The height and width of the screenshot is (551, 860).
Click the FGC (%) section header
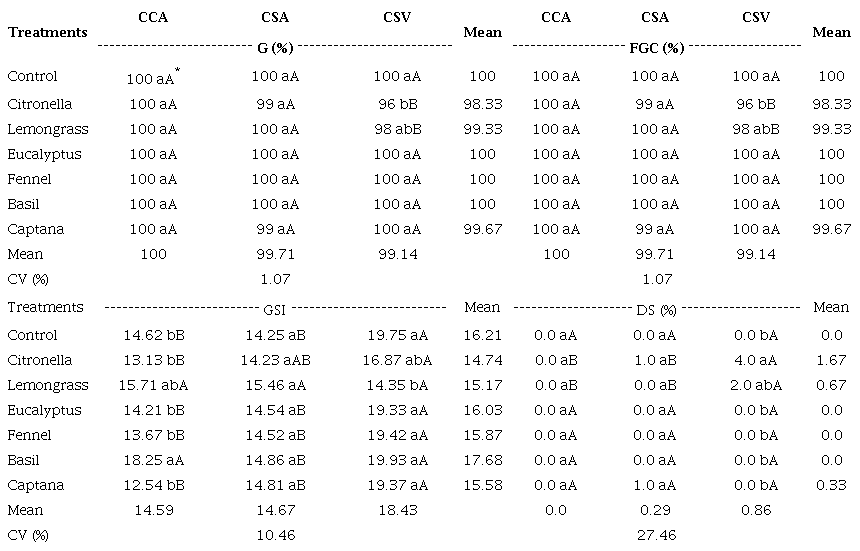659,48
